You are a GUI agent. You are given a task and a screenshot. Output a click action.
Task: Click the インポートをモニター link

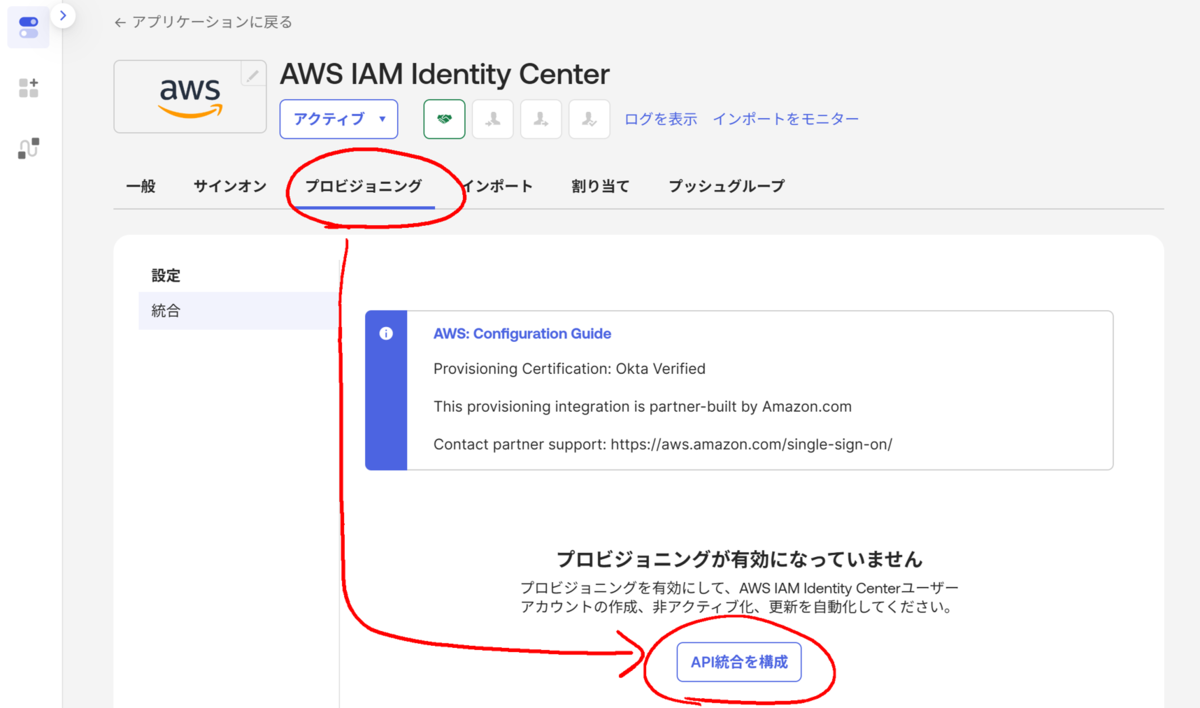786,119
